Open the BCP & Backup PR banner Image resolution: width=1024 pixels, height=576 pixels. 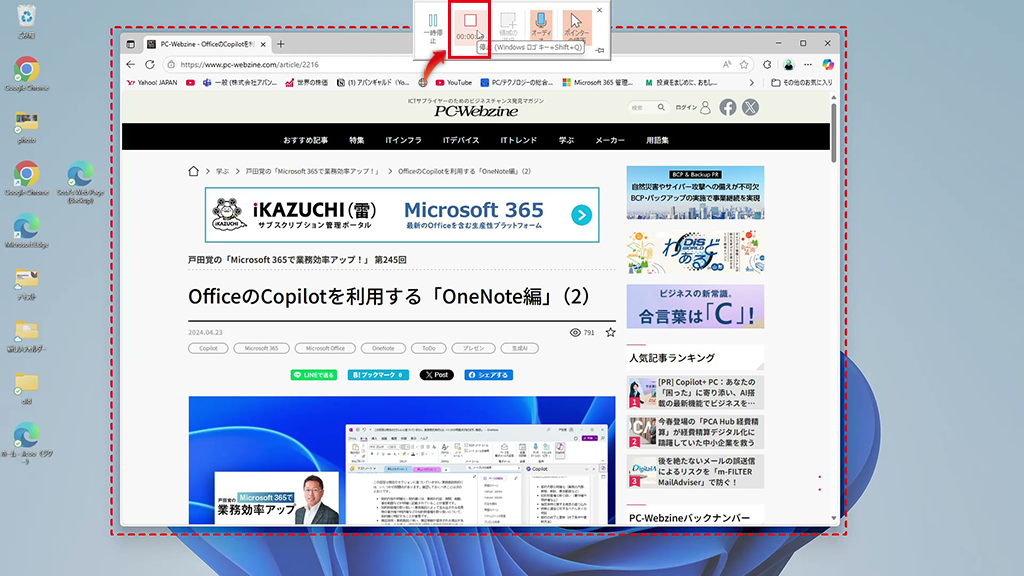(695, 193)
